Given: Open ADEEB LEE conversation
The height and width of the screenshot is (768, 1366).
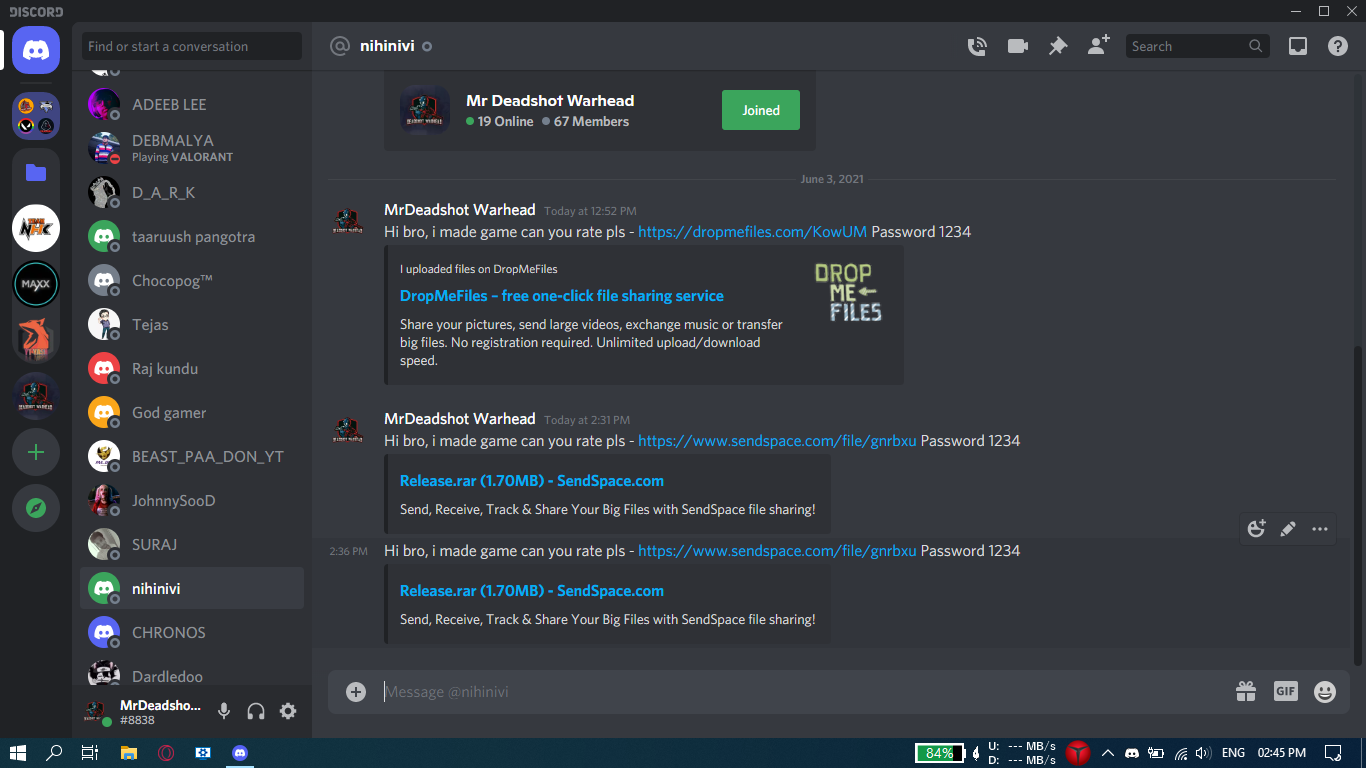Looking at the screenshot, I should coord(192,105).
